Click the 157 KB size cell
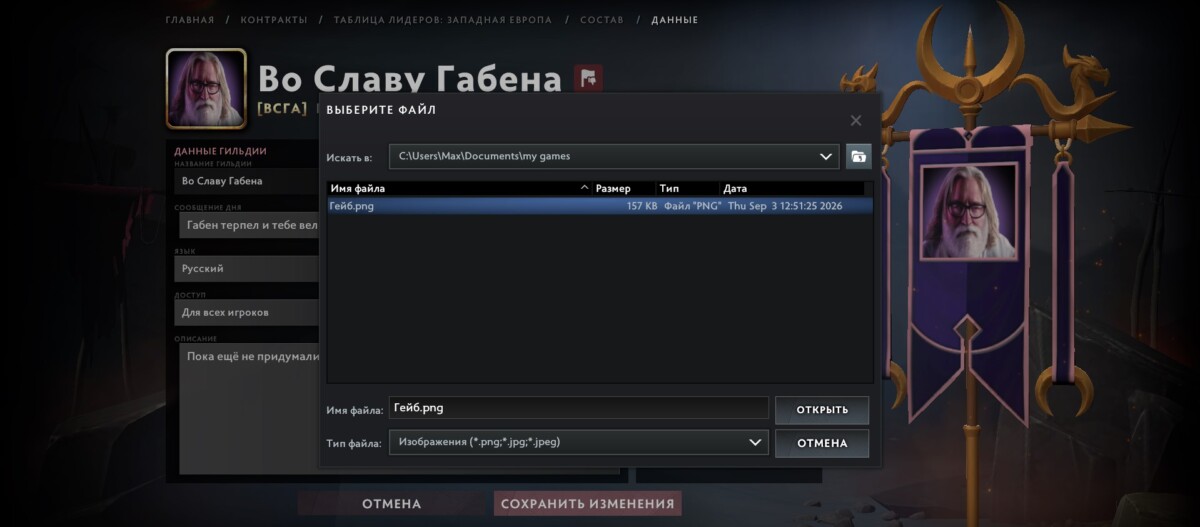Image resolution: width=1200 pixels, height=527 pixels. click(642, 205)
